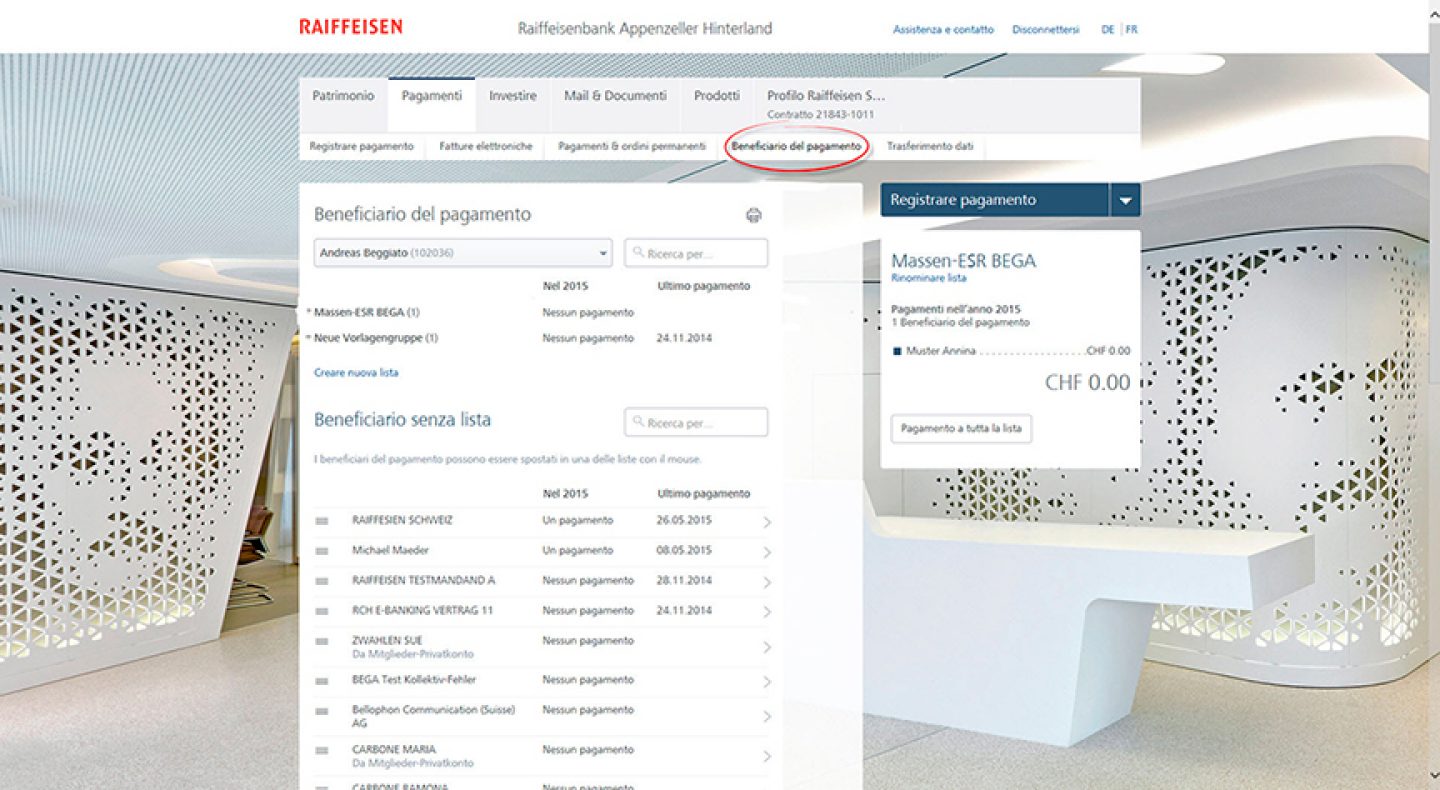Click the Rinominare lista link
Viewport: 1440px width, 790px height.
928,279
